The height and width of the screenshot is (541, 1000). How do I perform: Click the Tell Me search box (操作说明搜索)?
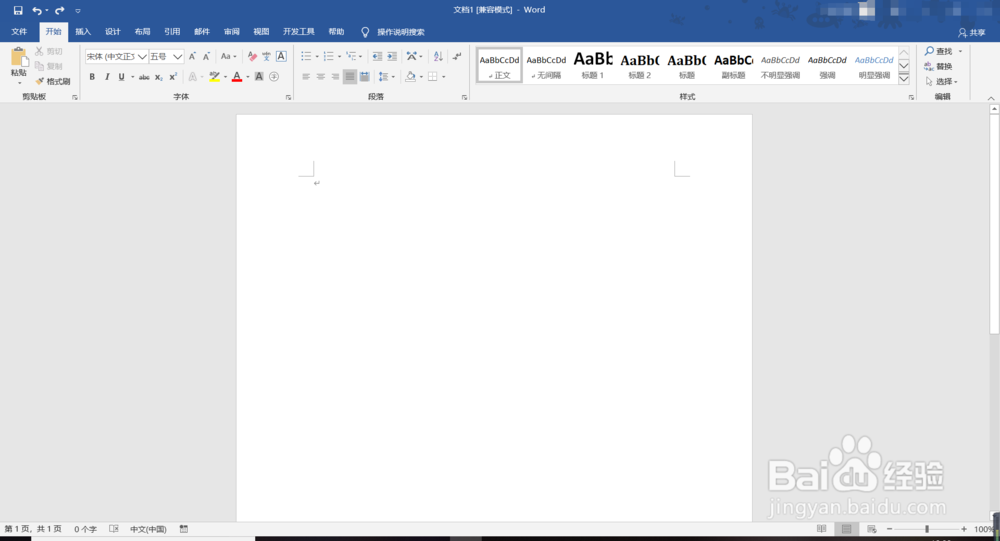(400, 32)
